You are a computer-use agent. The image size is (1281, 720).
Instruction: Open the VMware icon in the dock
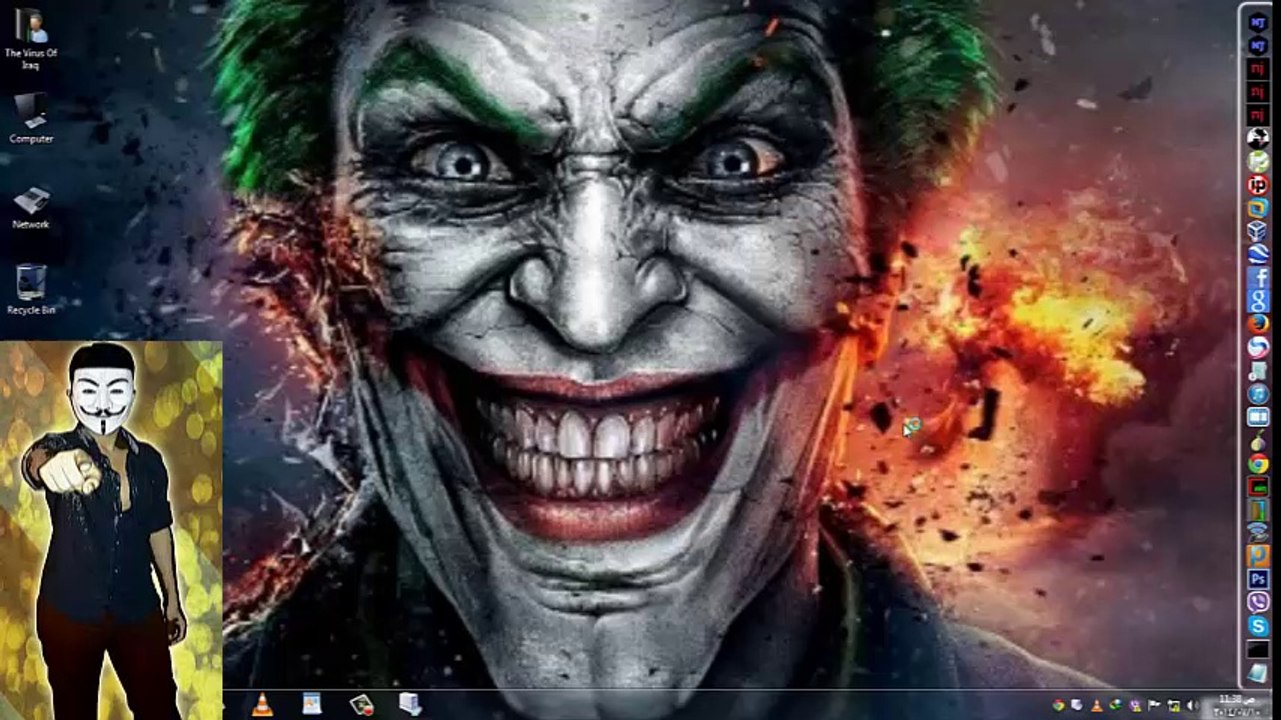tap(1258, 208)
